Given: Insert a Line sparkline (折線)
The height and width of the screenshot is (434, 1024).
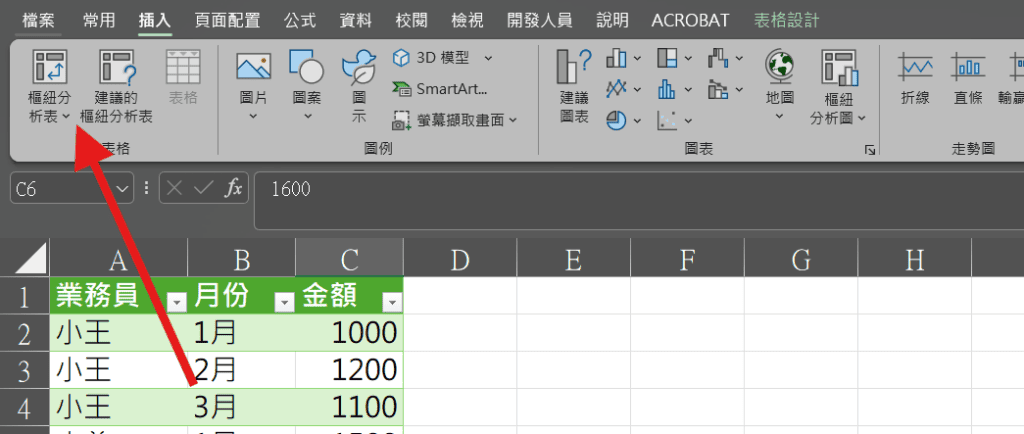Looking at the screenshot, I should (915, 70).
